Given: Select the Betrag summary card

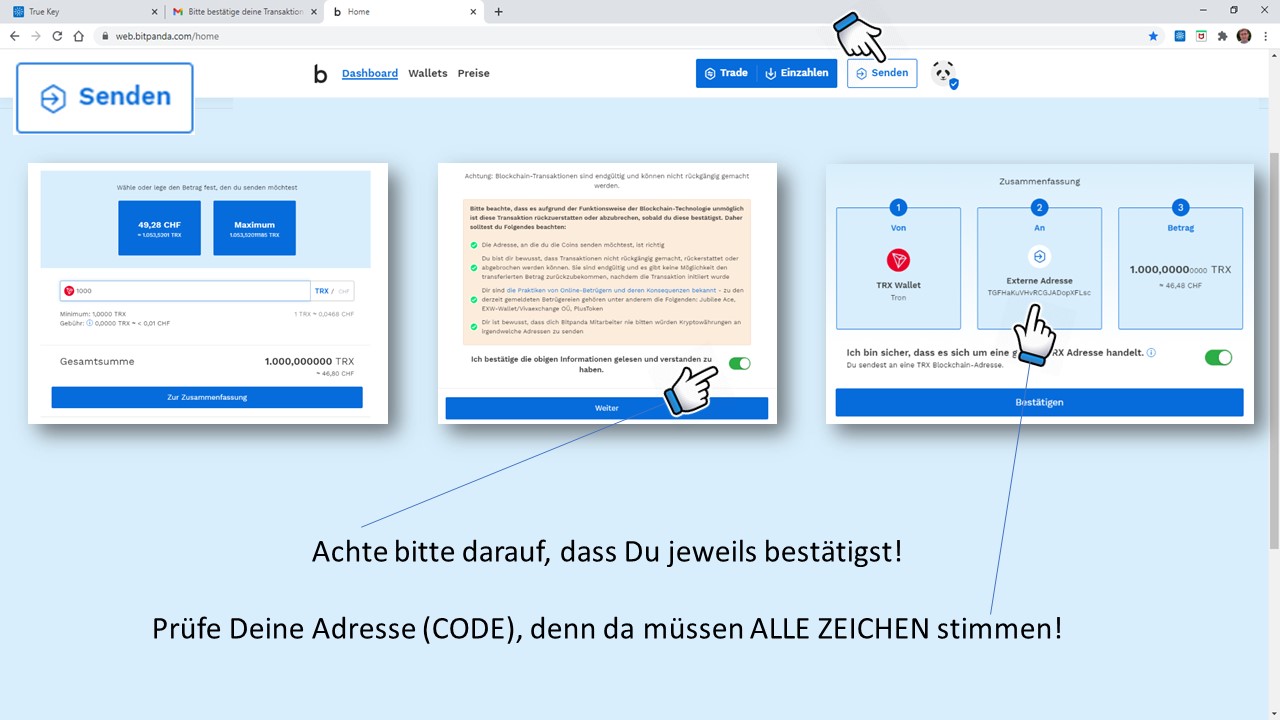Looking at the screenshot, I should coord(1180,268).
